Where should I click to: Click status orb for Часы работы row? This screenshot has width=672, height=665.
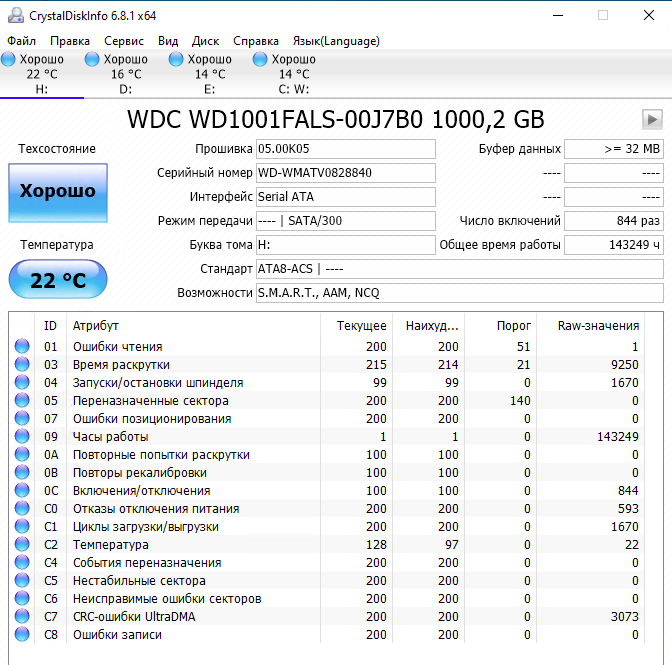pos(22,437)
